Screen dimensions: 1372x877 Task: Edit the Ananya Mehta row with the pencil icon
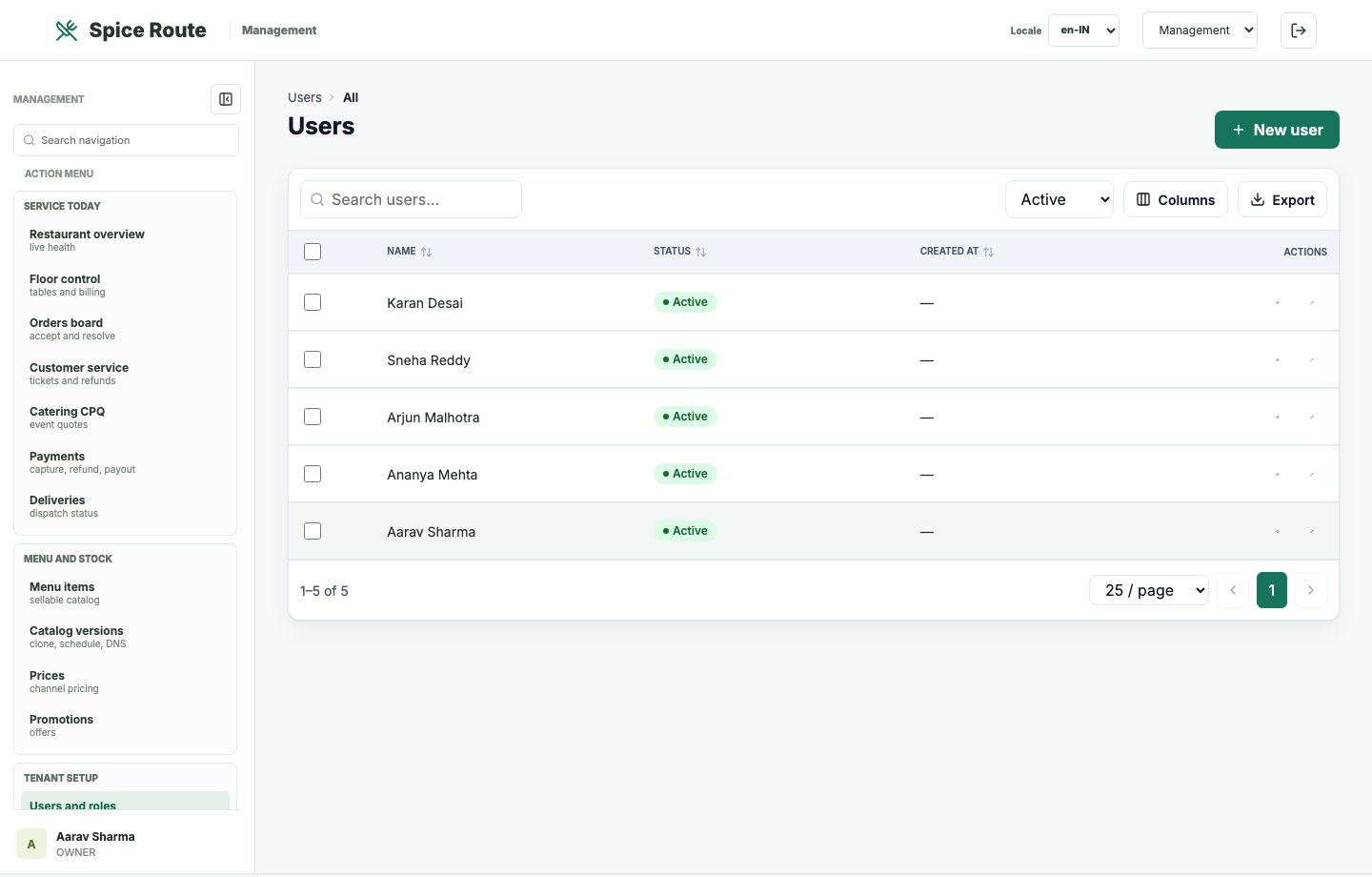(x=1312, y=474)
